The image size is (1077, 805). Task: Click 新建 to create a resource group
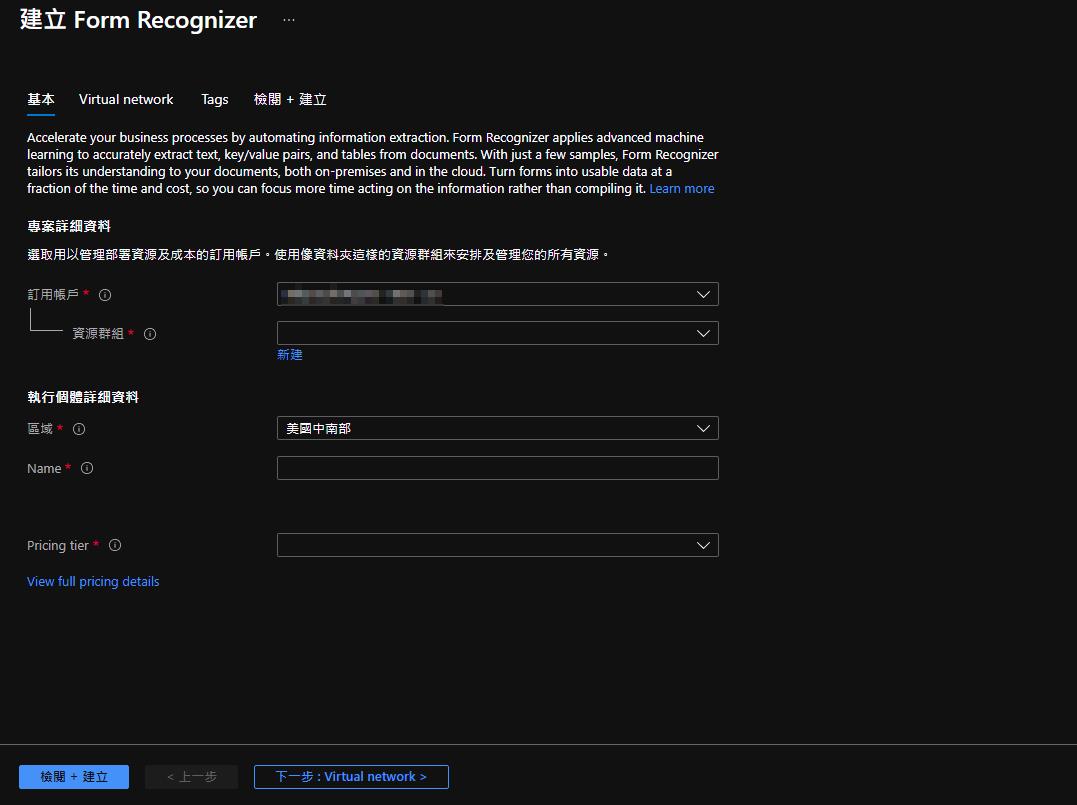(289, 354)
